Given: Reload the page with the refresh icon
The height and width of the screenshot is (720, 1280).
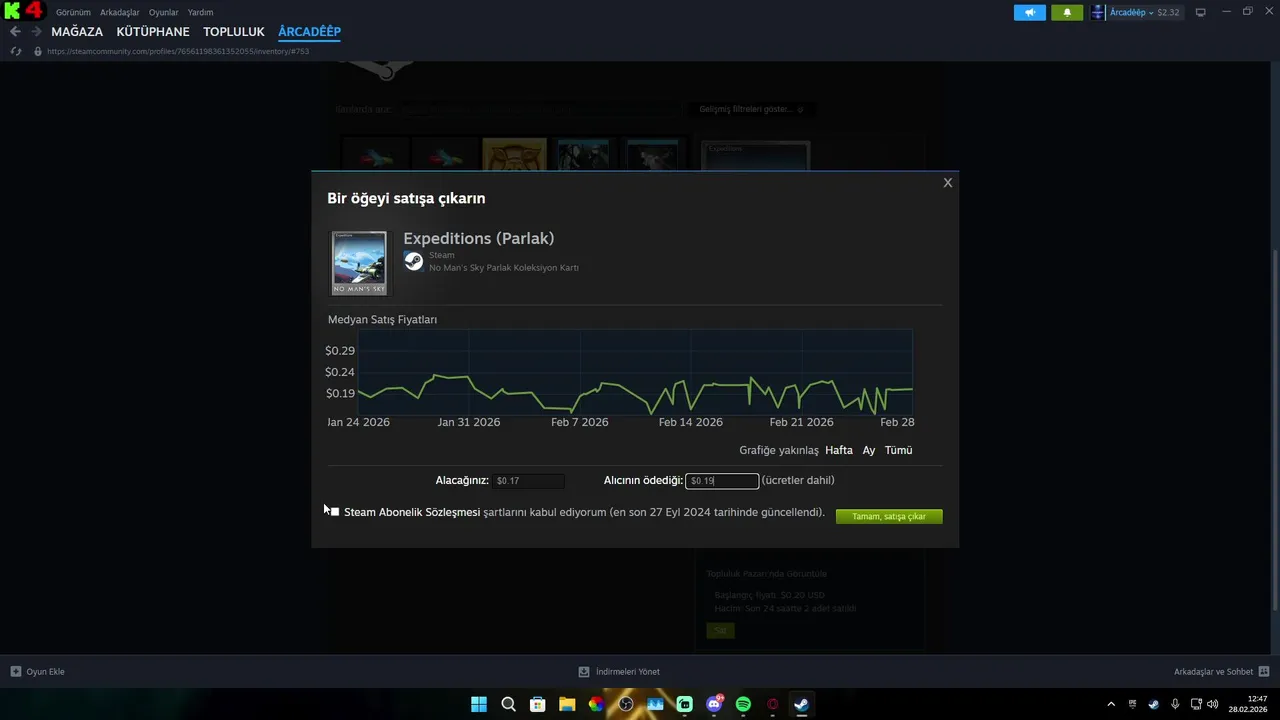Looking at the screenshot, I should [x=16, y=51].
